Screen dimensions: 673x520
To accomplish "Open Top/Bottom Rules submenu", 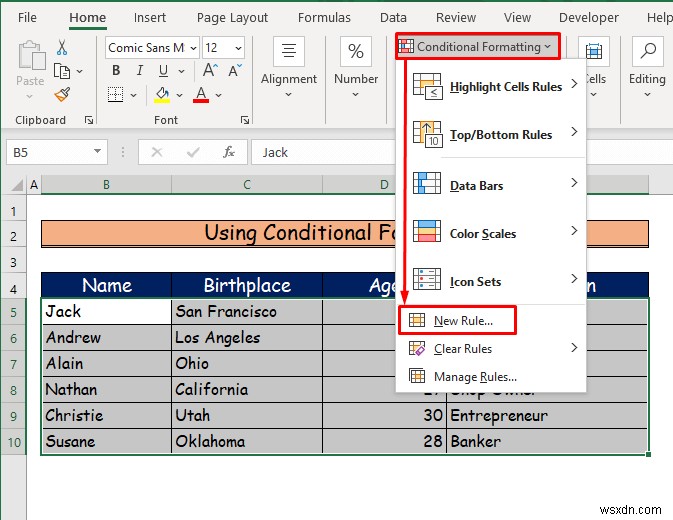I will 491,134.
